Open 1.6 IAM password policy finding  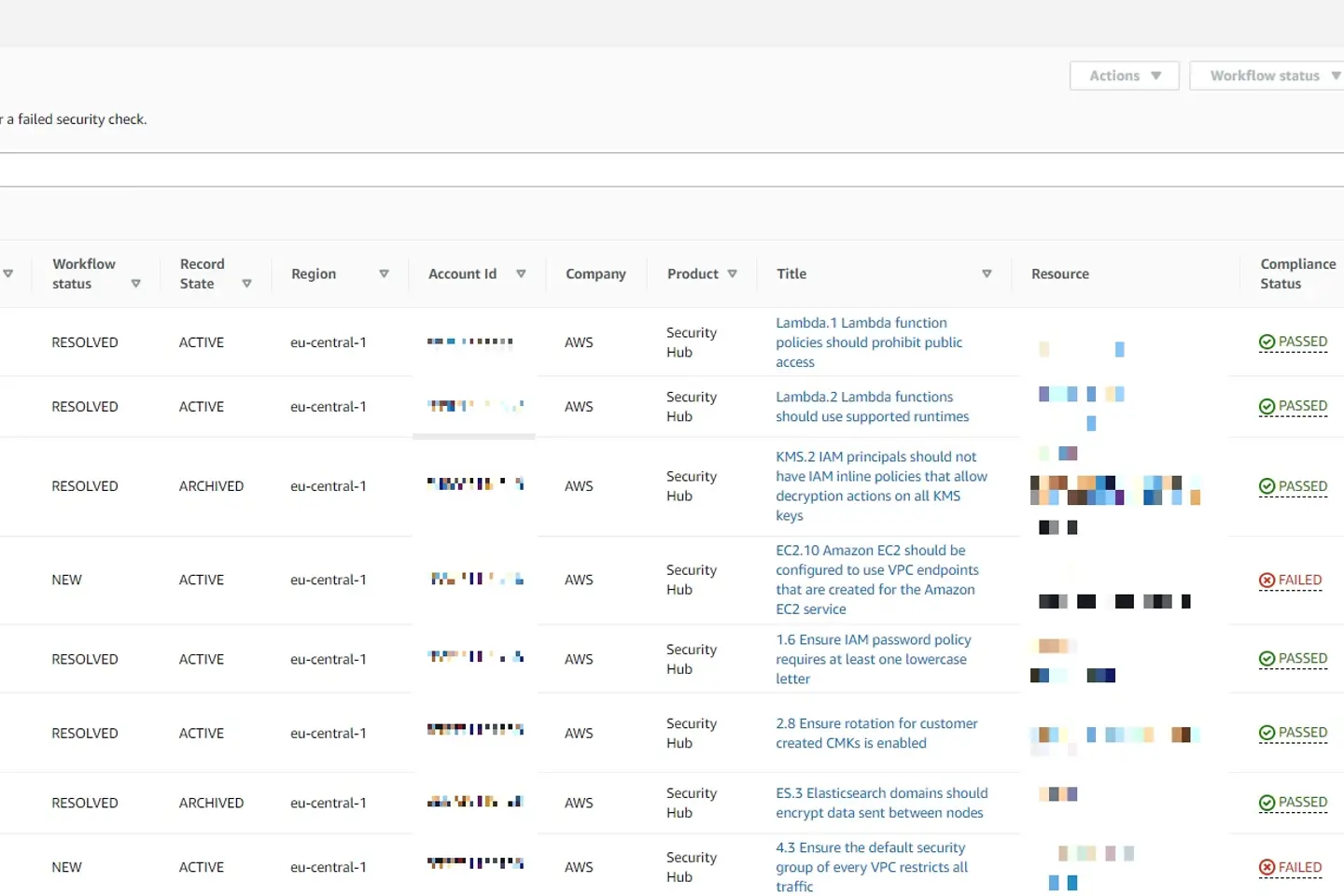coord(873,659)
